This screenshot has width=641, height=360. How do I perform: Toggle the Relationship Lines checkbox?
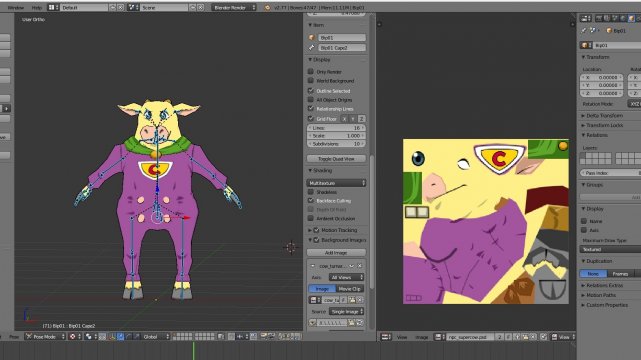tap(311, 108)
